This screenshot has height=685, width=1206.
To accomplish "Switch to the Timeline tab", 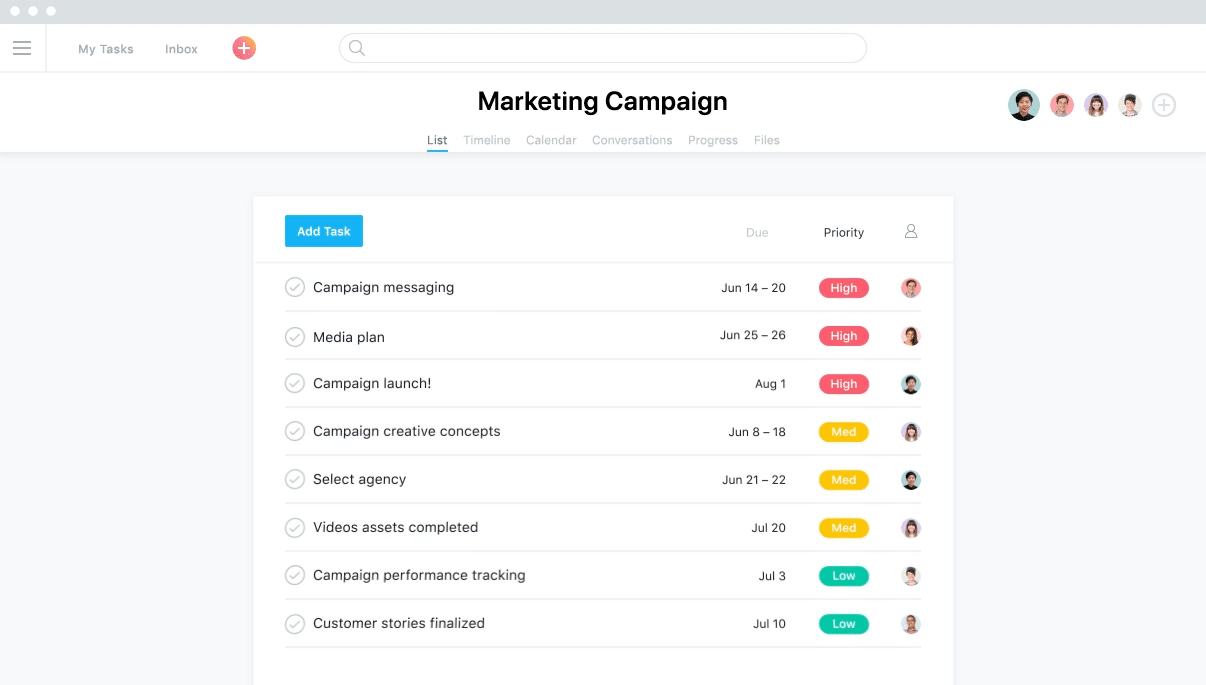I will pos(486,140).
